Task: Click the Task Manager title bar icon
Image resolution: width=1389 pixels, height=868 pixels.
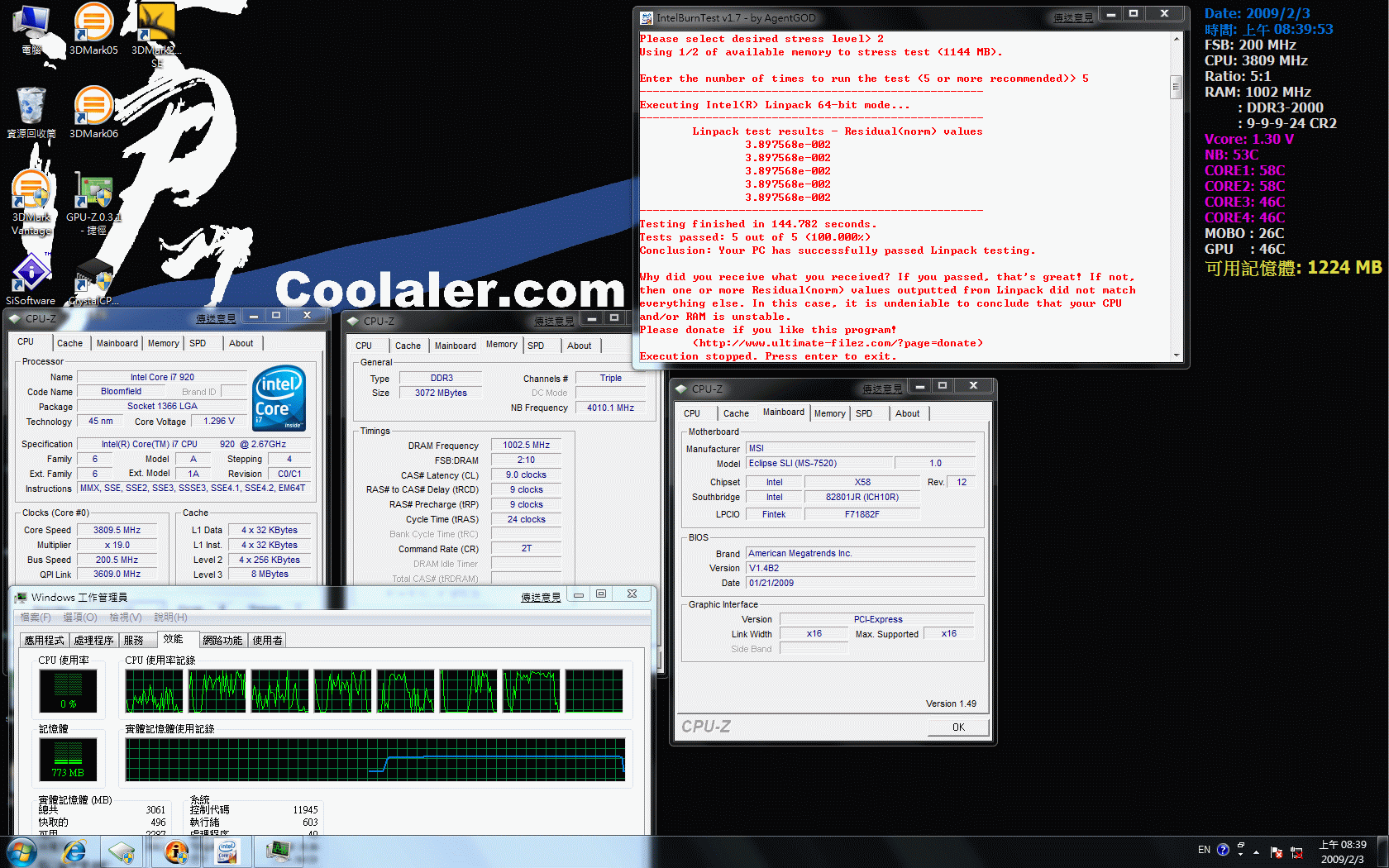Action: (x=21, y=597)
